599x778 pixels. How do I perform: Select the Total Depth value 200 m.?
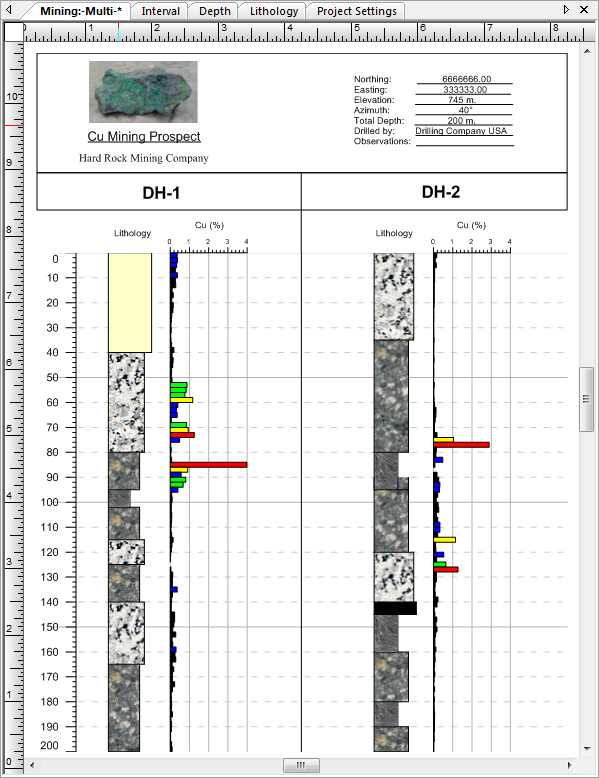461,121
